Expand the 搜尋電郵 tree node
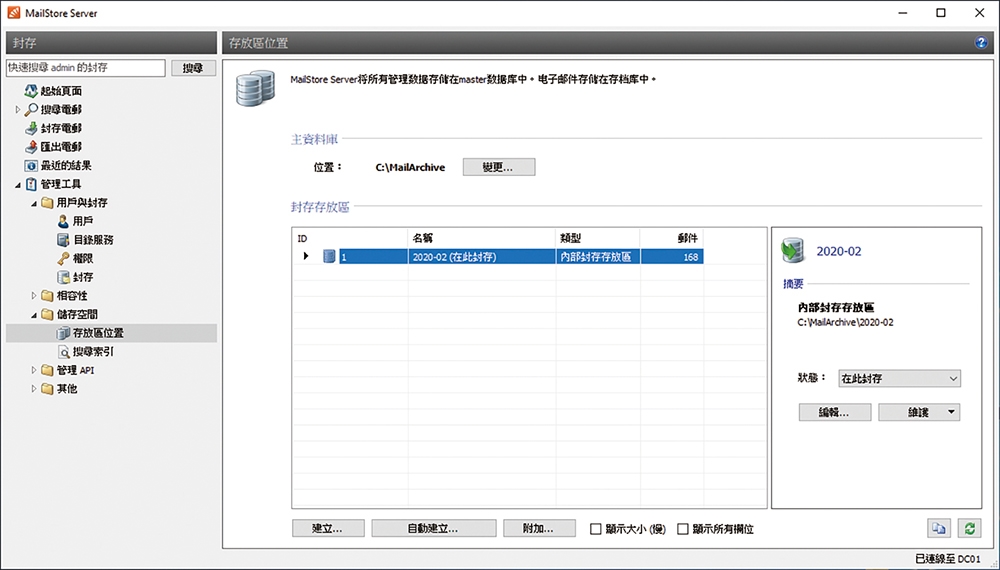 (18, 110)
